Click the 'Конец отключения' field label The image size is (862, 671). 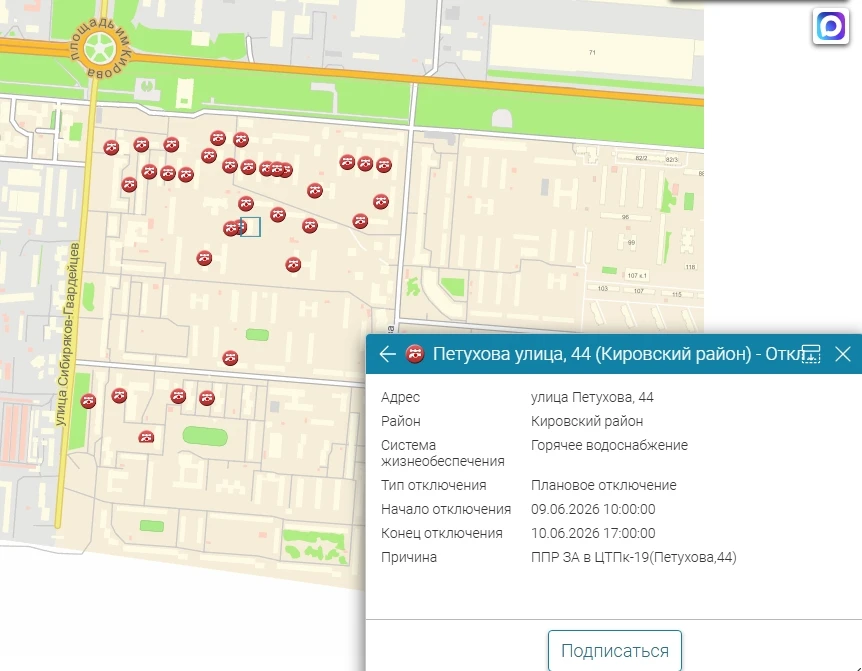[441, 533]
